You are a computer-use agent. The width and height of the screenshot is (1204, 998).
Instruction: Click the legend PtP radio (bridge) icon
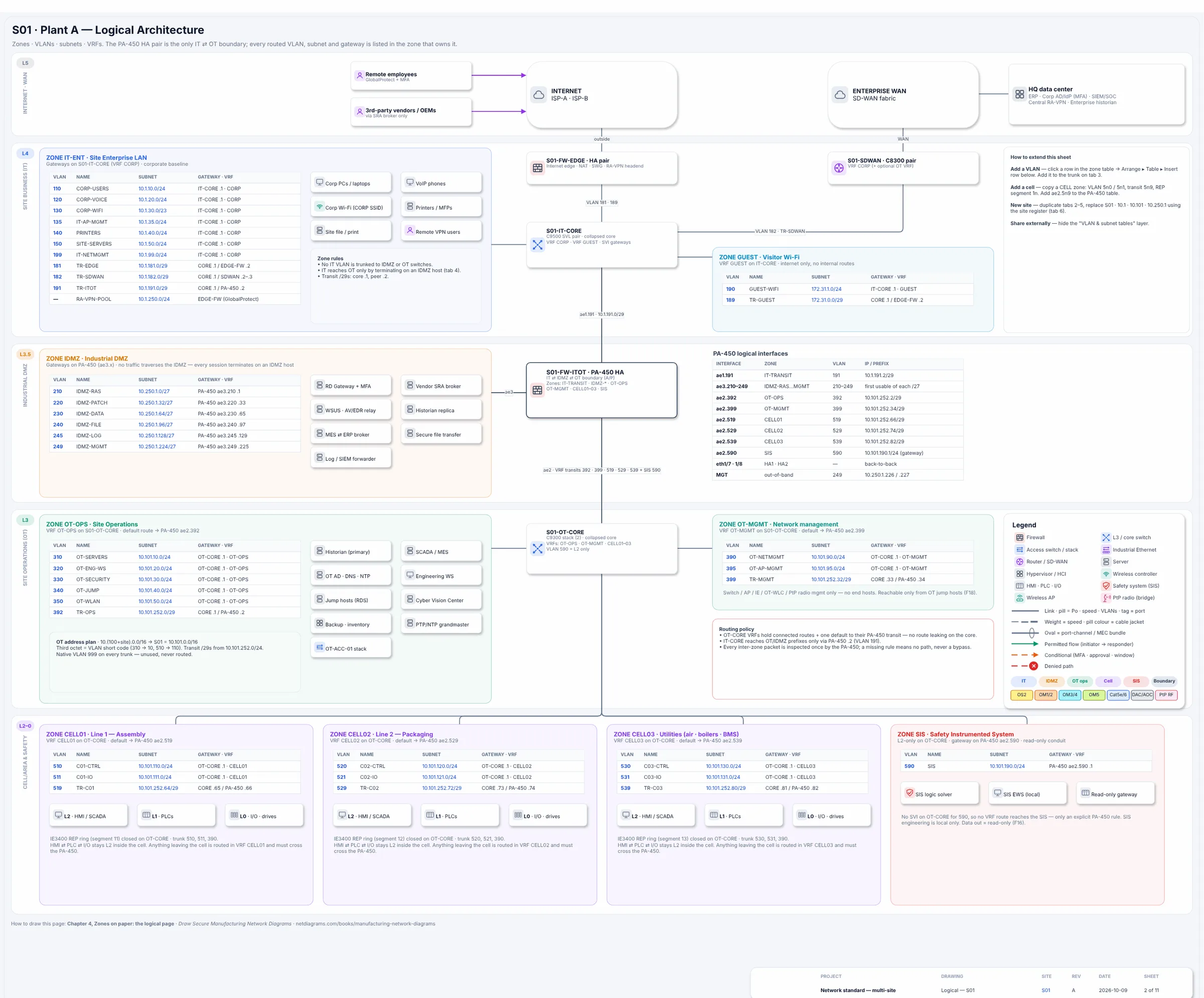1107,598
